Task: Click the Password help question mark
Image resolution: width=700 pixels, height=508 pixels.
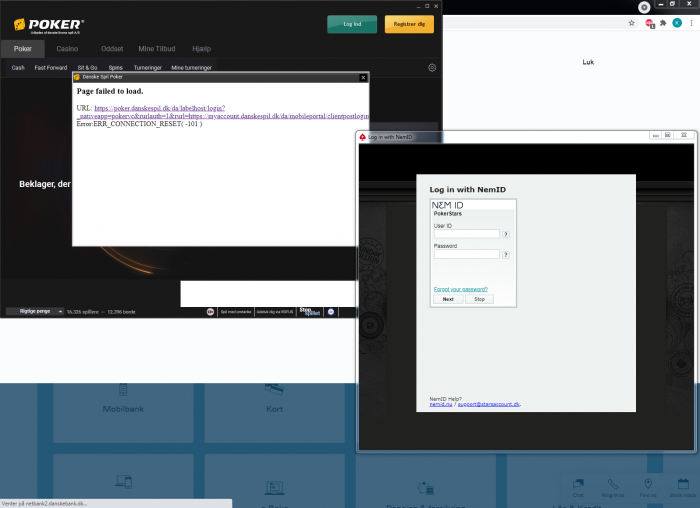Action: coord(506,254)
